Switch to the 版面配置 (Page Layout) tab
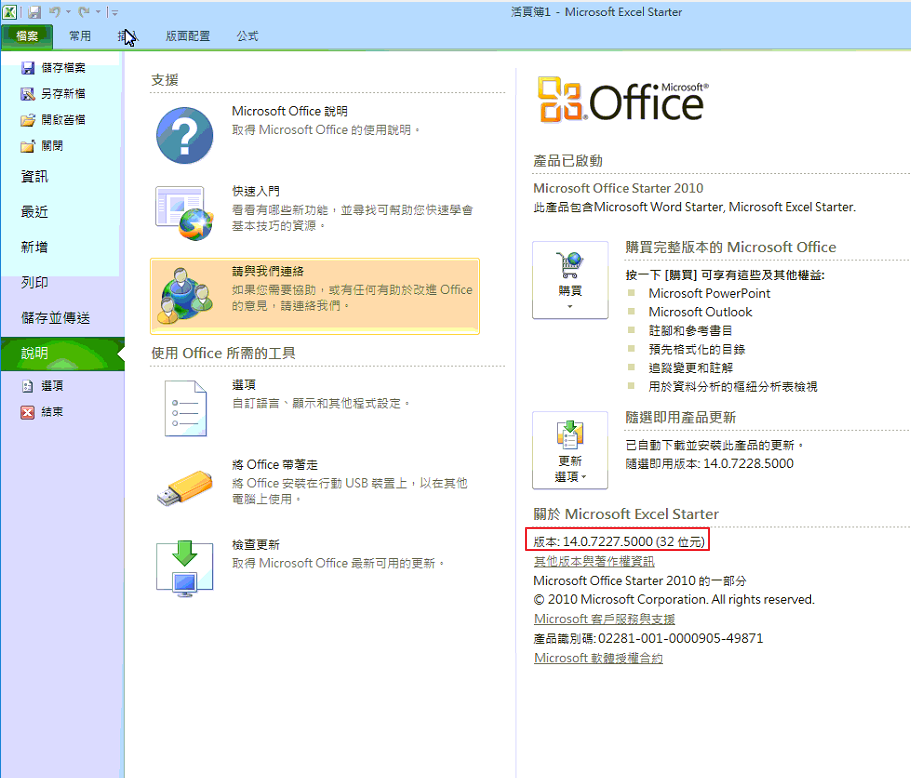This screenshot has width=911, height=778. pyautogui.click(x=187, y=36)
